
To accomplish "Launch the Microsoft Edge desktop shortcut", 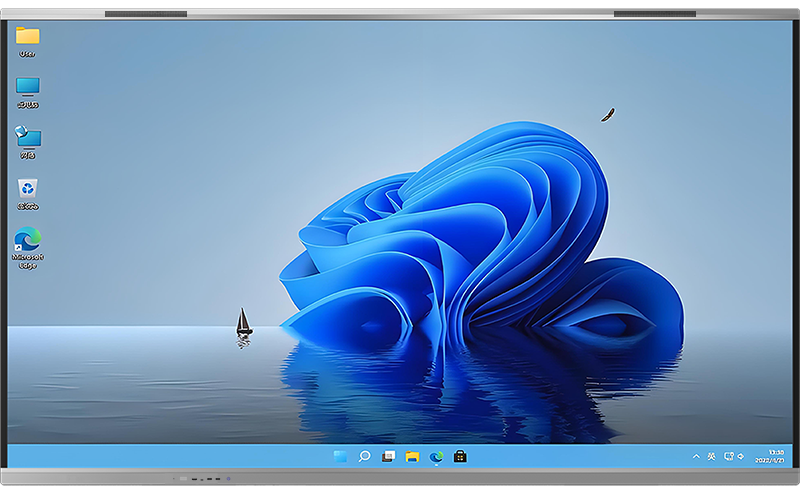I will pyautogui.click(x=28, y=247).
